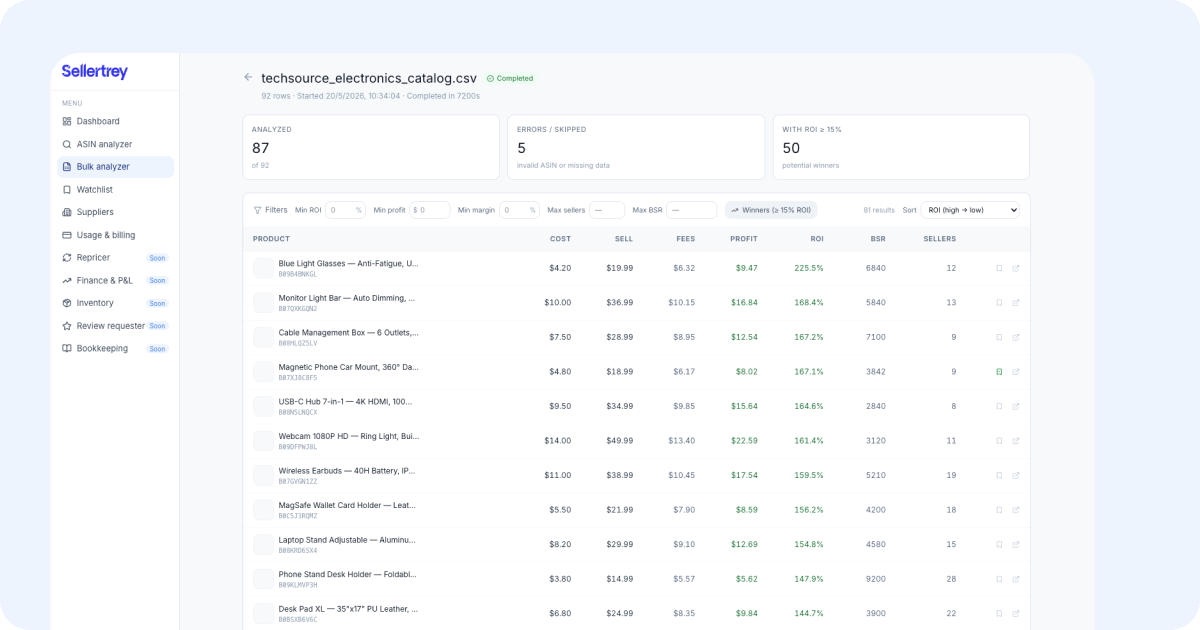Click the Min profit dollar input

coord(430,210)
